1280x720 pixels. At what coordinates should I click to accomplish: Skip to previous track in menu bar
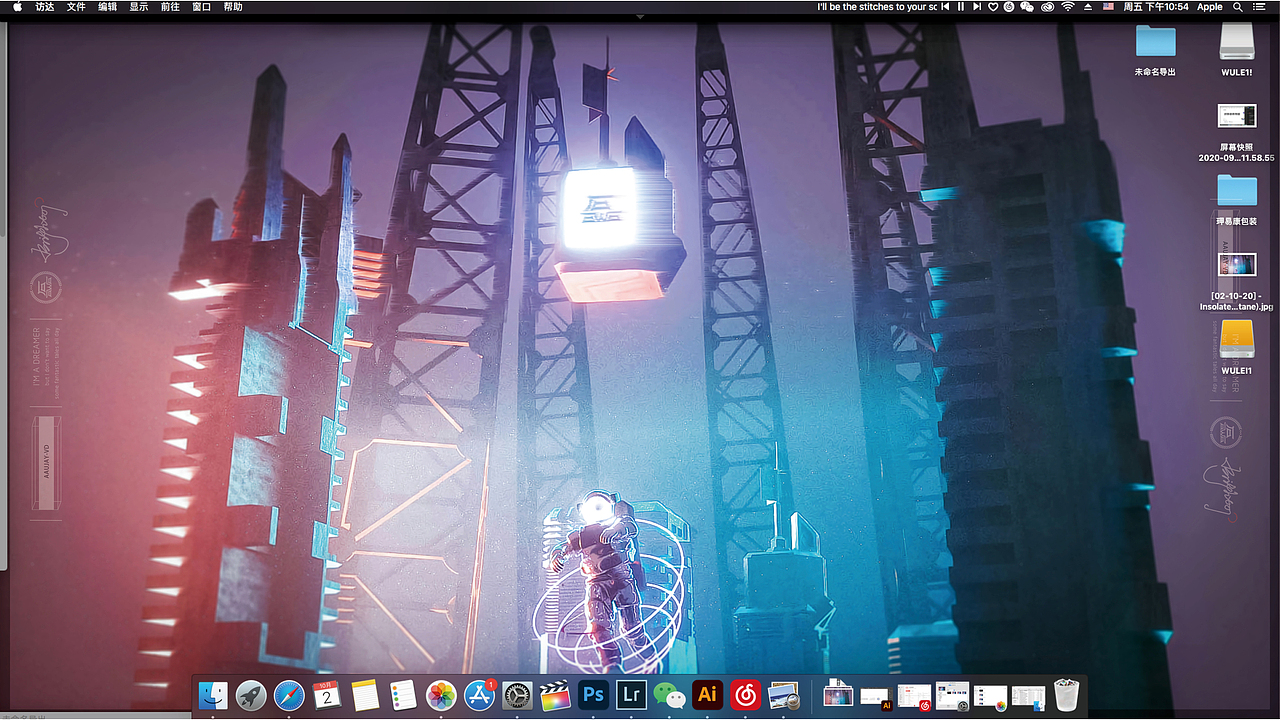coord(945,7)
